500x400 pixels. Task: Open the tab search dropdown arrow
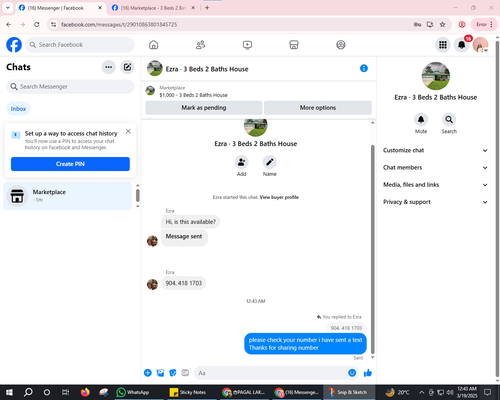[x=8, y=8]
